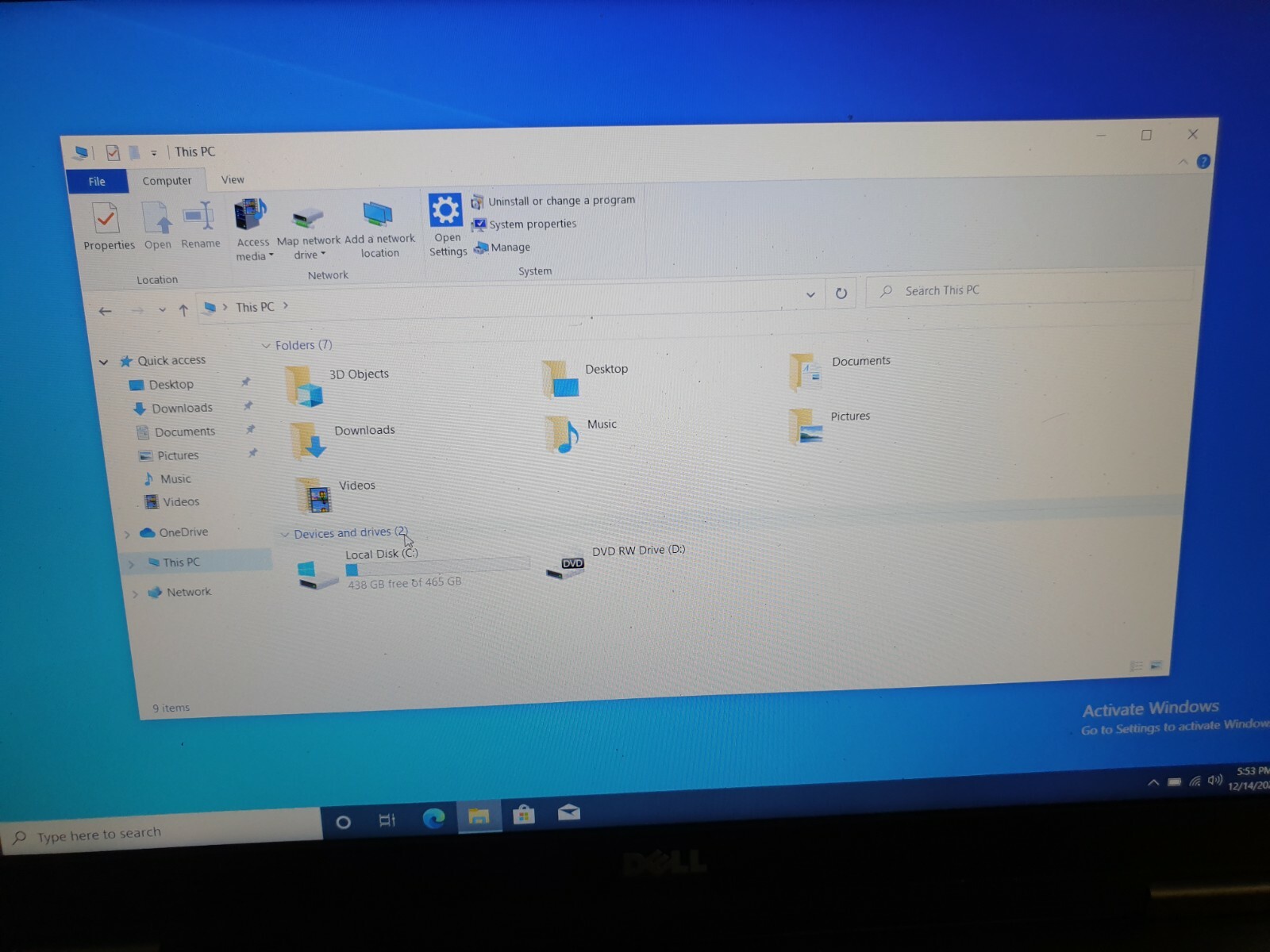Open the recent locations dropdown

click(x=162, y=310)
